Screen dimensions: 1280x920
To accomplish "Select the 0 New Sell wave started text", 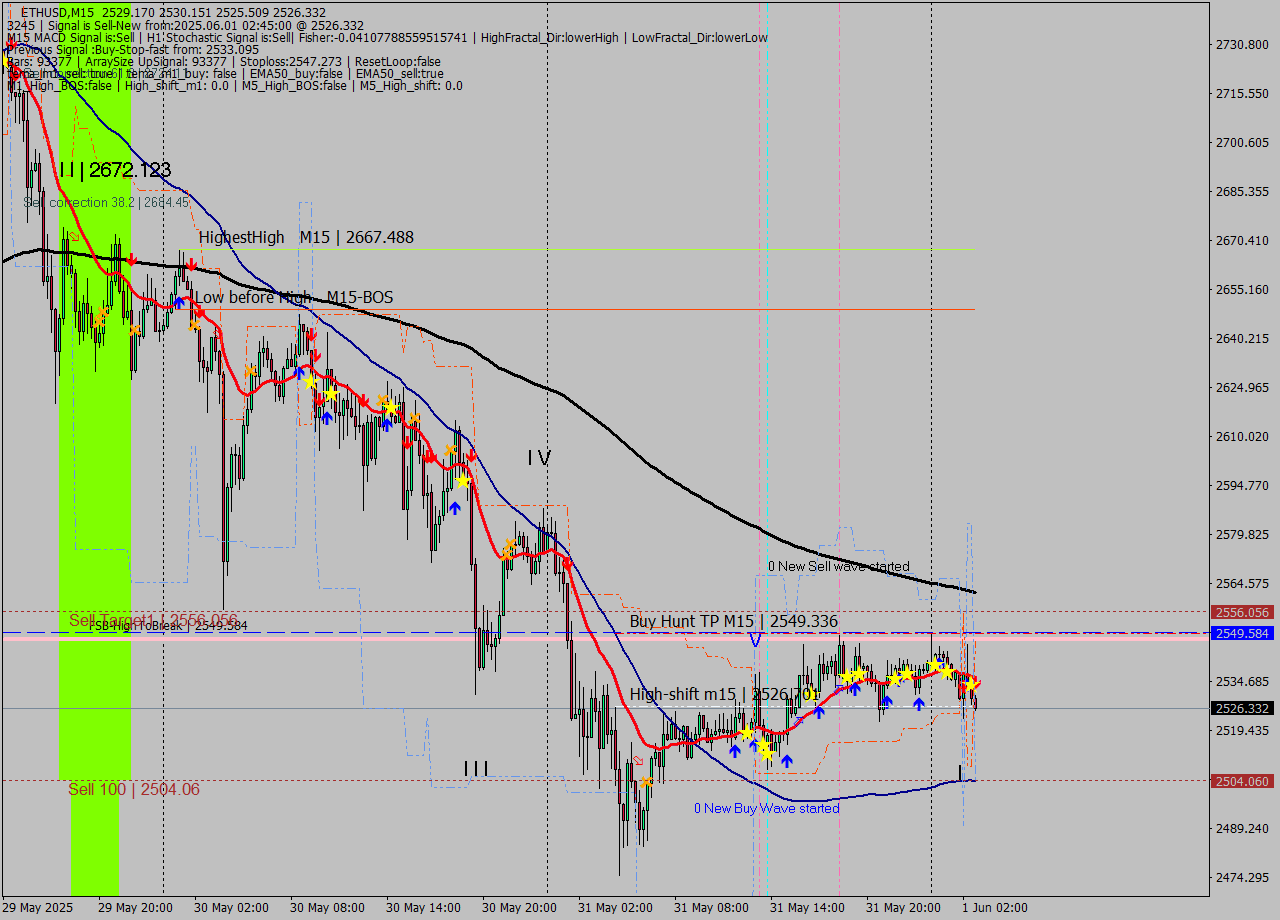I will coord(838,567).
